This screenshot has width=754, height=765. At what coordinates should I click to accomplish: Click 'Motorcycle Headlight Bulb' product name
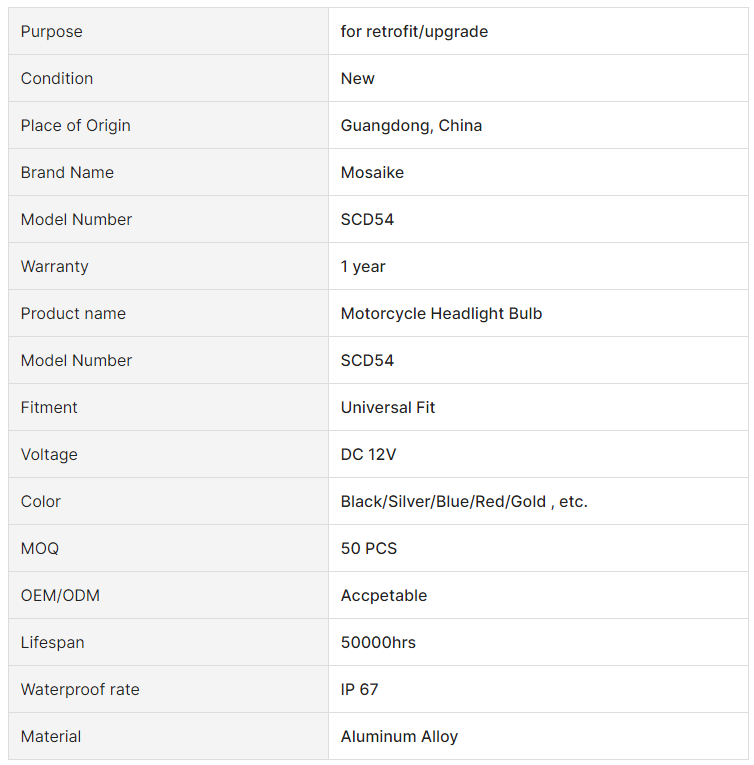pyautogui.click(x=441, y=313)
